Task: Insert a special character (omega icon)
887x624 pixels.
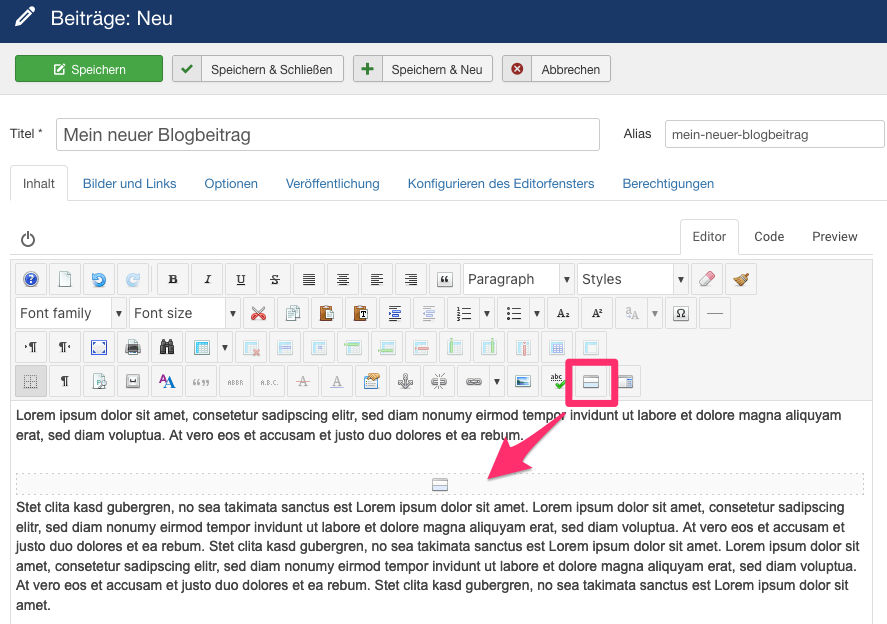Action: tap(681, 313)
